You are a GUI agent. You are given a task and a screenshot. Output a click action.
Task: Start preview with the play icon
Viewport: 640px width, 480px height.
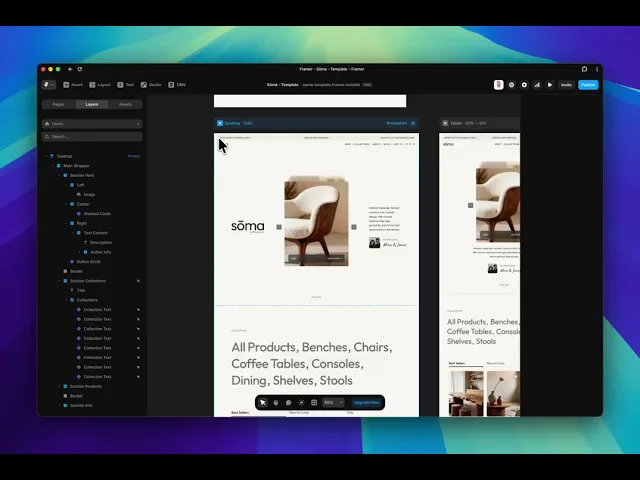[550, 85]
